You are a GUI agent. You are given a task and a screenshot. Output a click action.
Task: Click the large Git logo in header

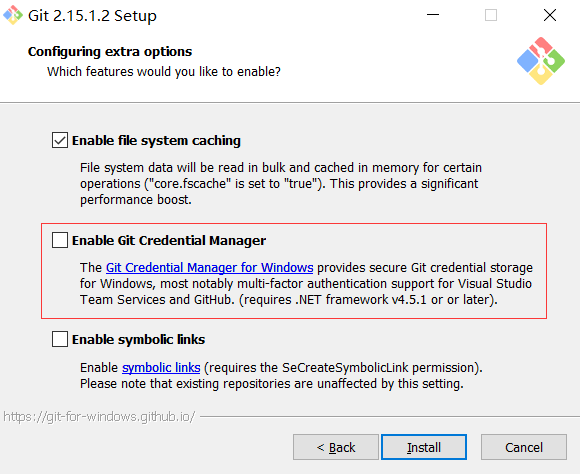pyautogui.click(x=541, y=61)
